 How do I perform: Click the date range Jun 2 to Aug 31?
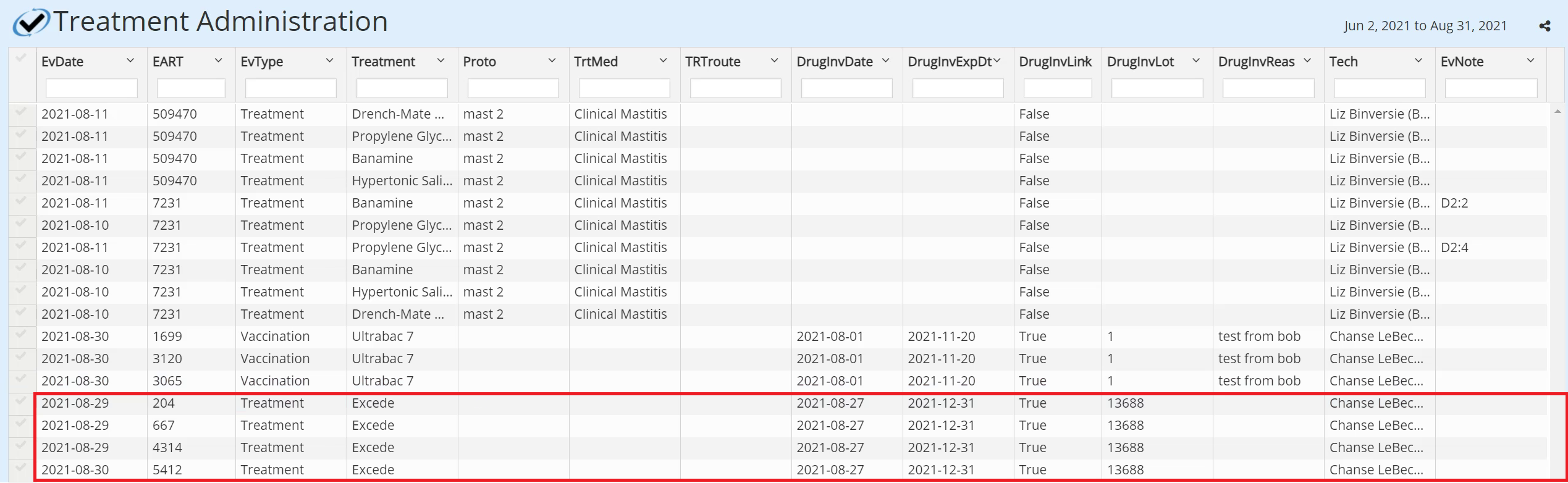(1425, 26)
